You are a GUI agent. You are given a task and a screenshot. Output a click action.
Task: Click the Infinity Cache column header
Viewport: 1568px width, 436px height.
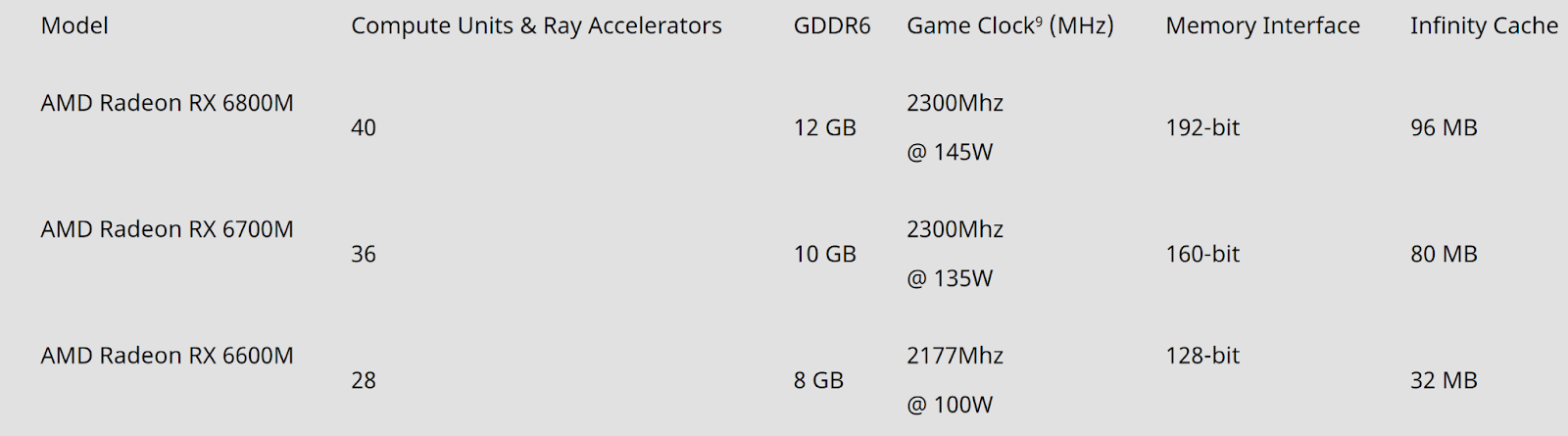(1484, 25)
